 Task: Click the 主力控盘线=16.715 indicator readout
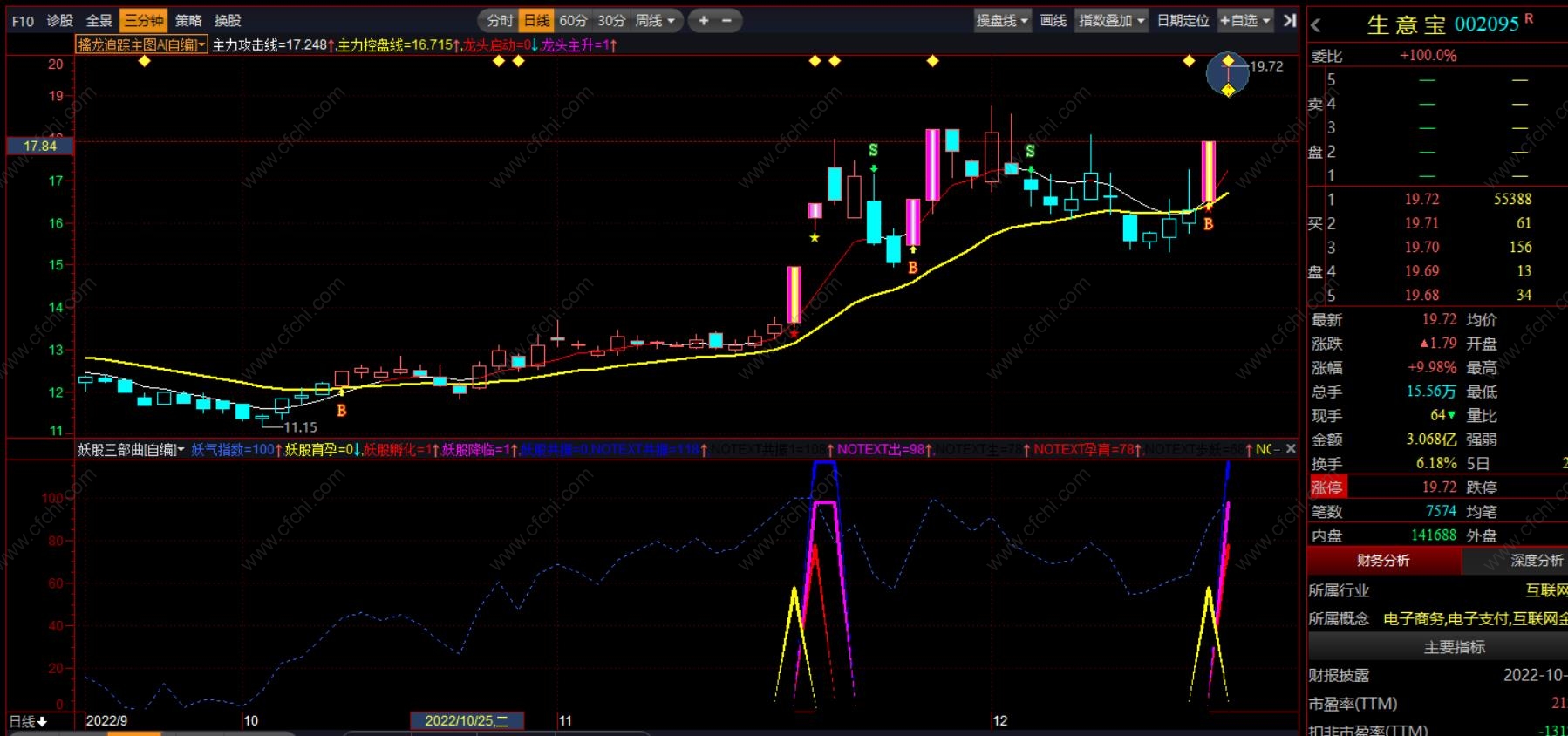pos(396,44)
